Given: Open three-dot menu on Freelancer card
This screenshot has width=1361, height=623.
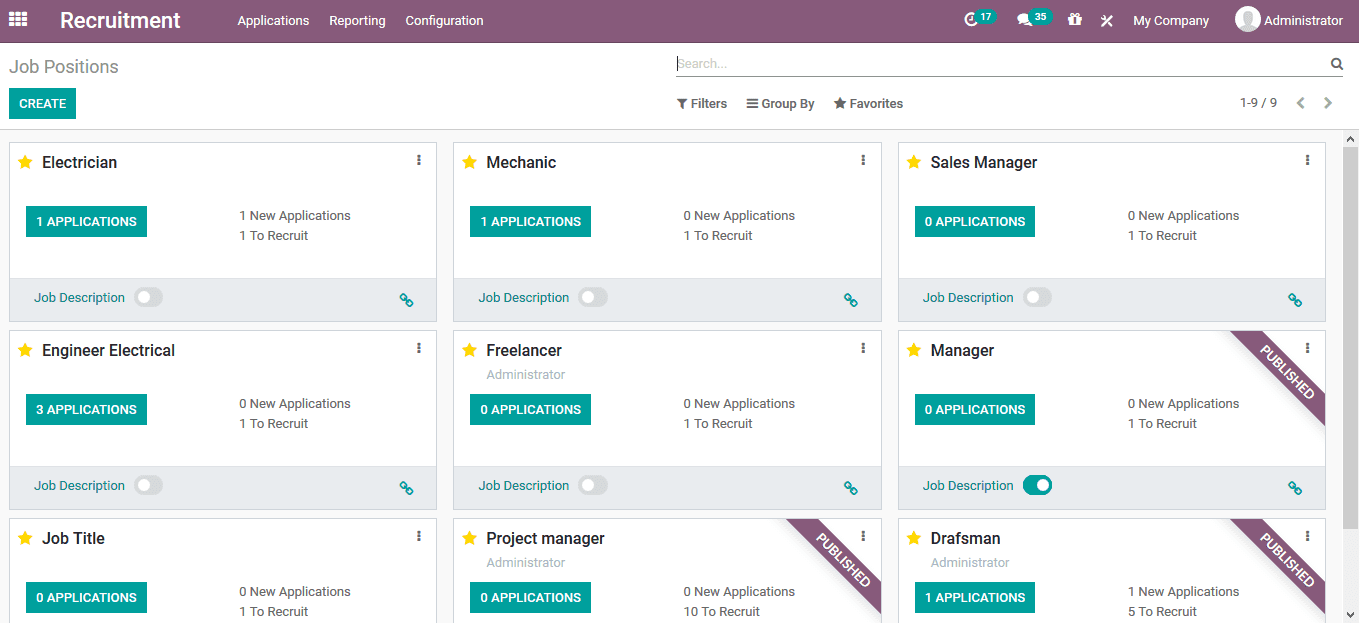Looking at the screenshot, I should (x=863, y=348).
